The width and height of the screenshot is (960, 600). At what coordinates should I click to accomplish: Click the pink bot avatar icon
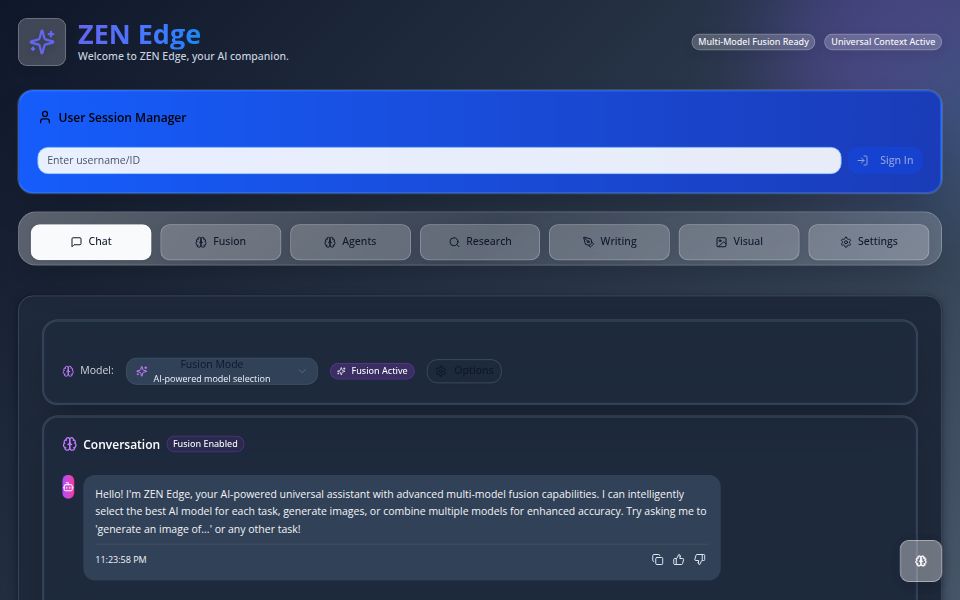click(68, 487)
